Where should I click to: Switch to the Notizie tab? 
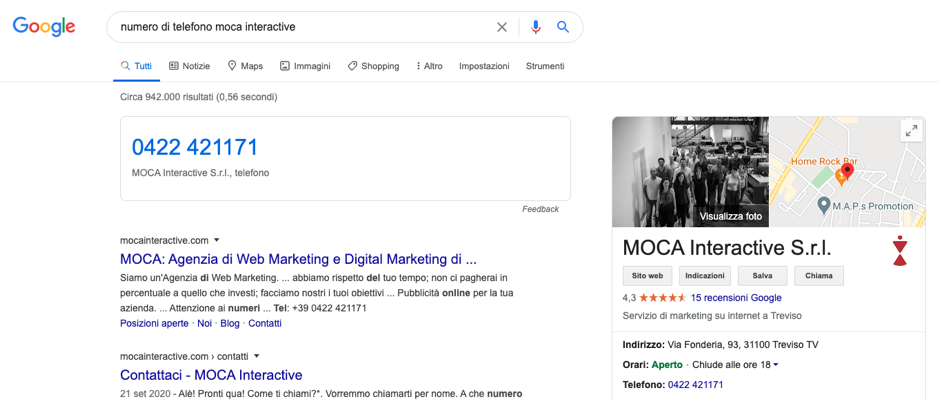tap(189, 66)
